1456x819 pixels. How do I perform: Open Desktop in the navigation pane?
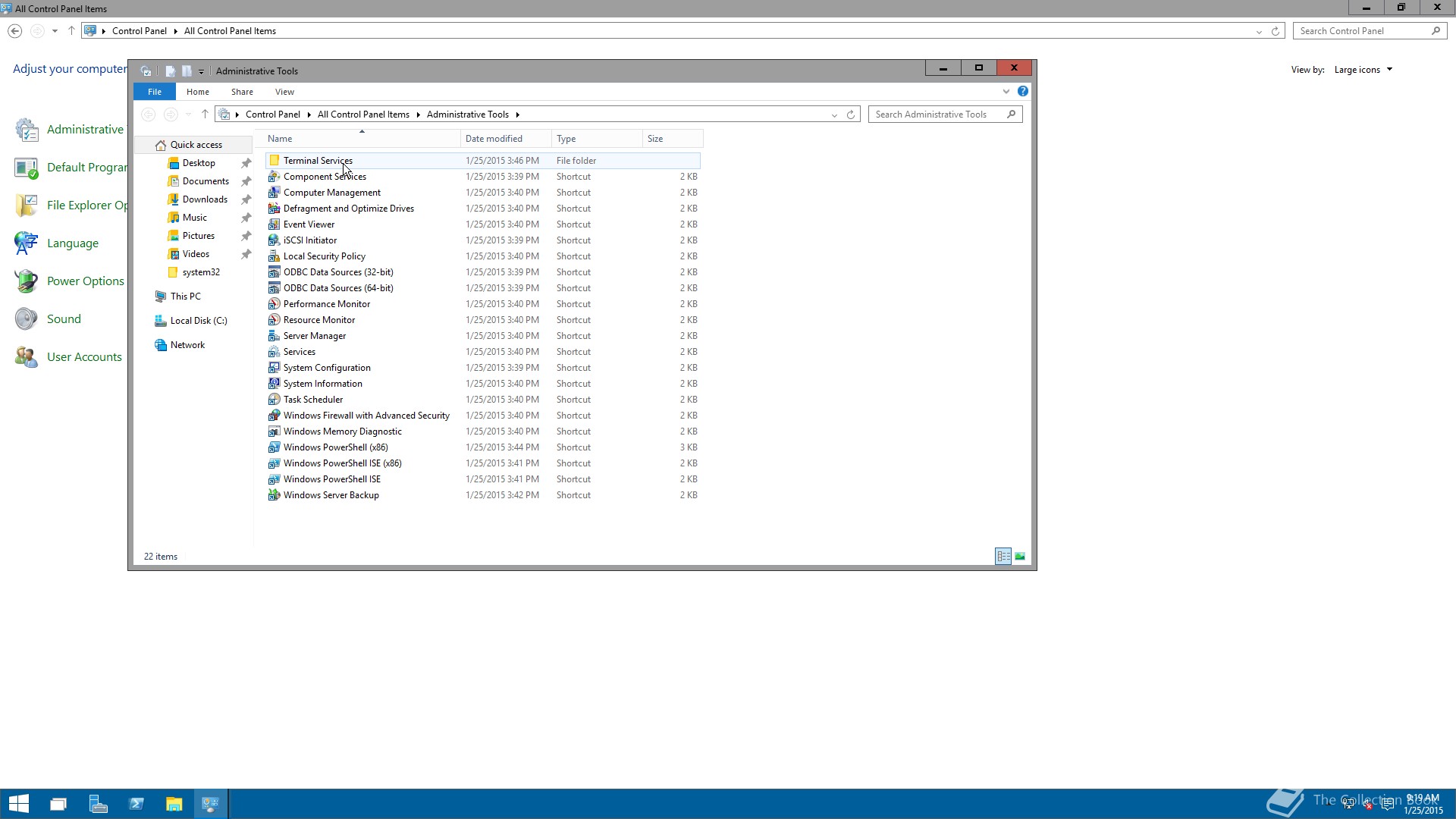199,163
